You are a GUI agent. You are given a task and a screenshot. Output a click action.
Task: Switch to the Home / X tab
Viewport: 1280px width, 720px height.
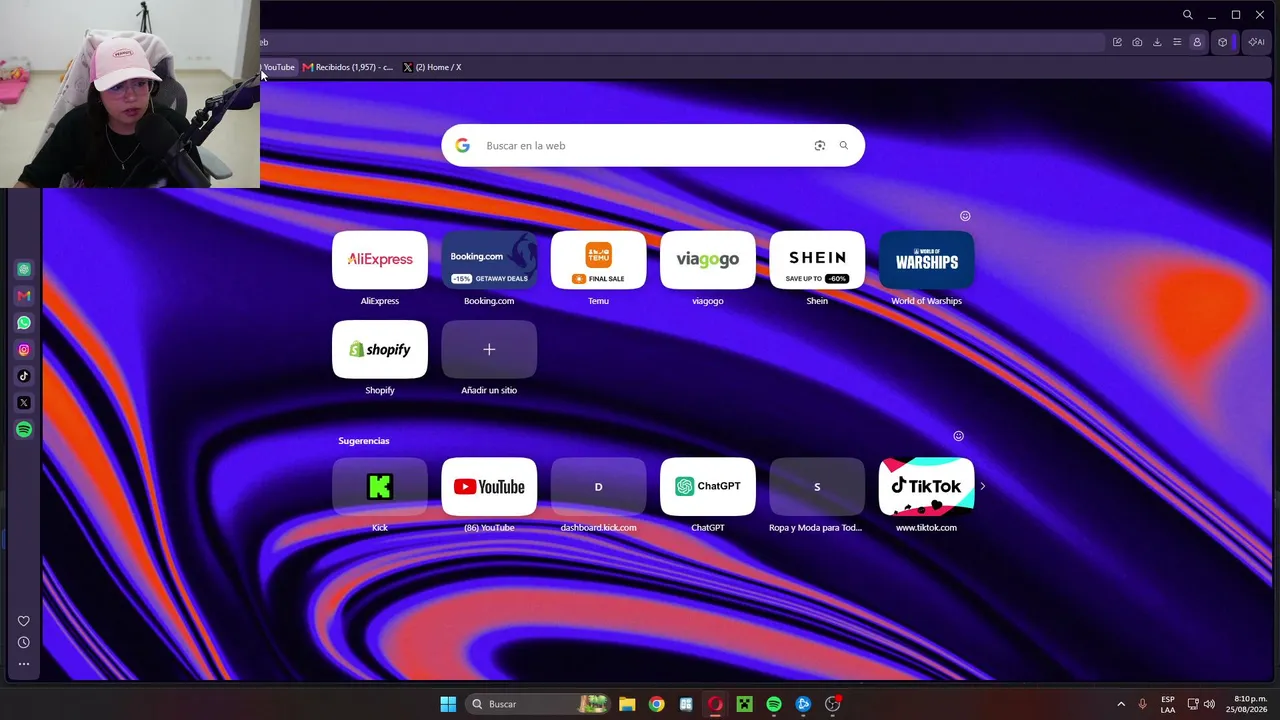point(432,67)
